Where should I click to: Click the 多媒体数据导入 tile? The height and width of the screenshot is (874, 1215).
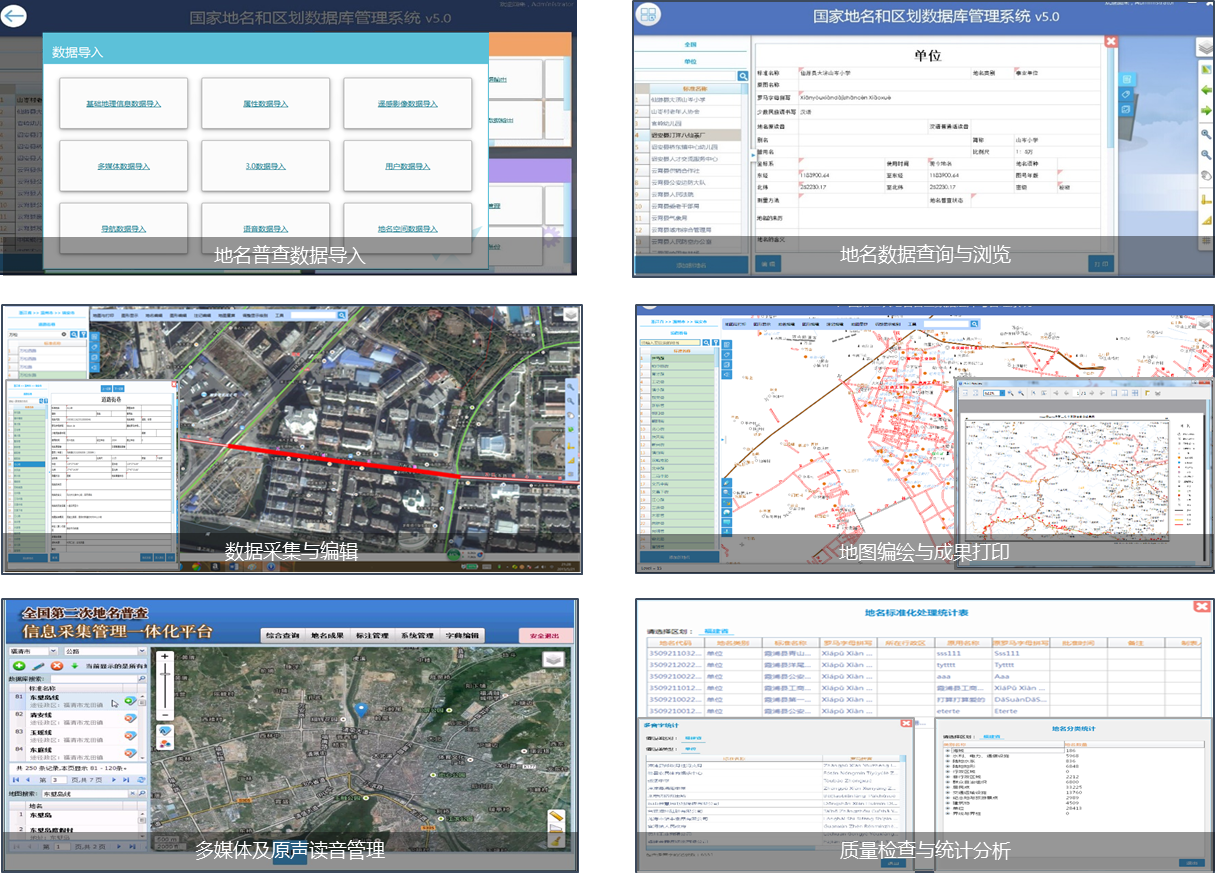pos(123,166)
